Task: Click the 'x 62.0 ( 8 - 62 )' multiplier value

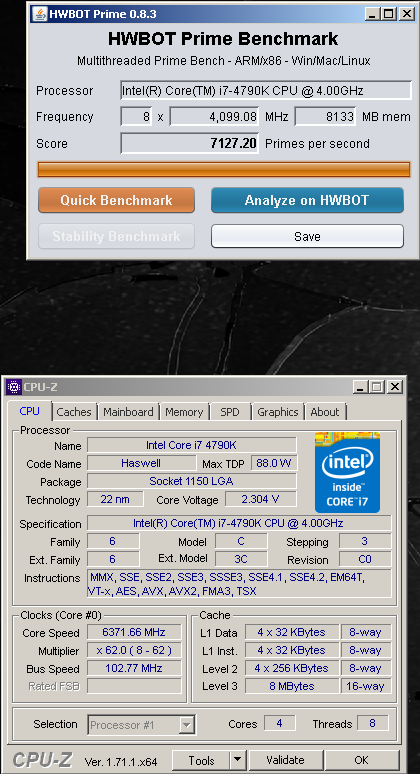Action: 134,650
